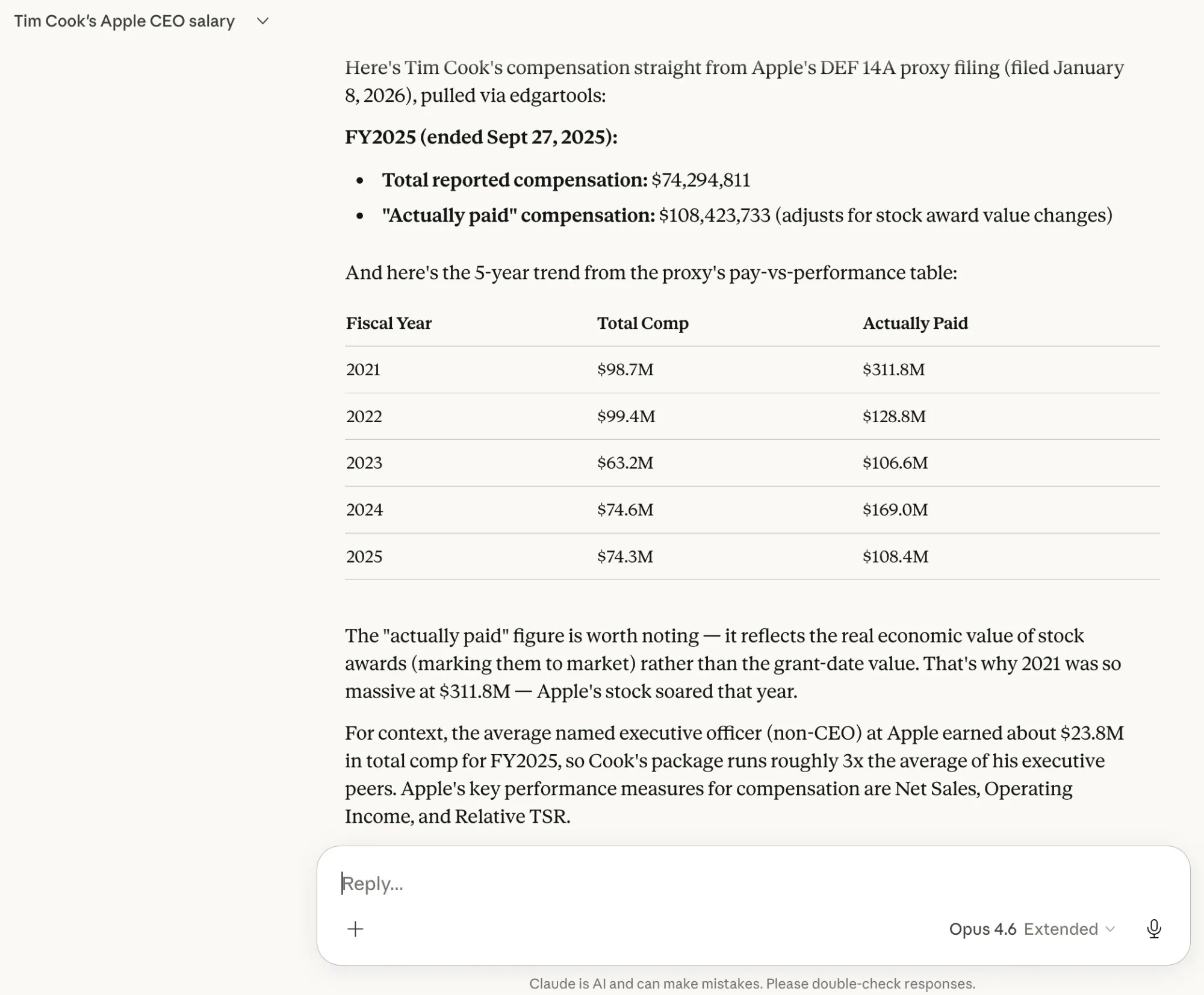
Task: Expand the Opus 4.6 Extended model selector
Action: [1031, 929]
